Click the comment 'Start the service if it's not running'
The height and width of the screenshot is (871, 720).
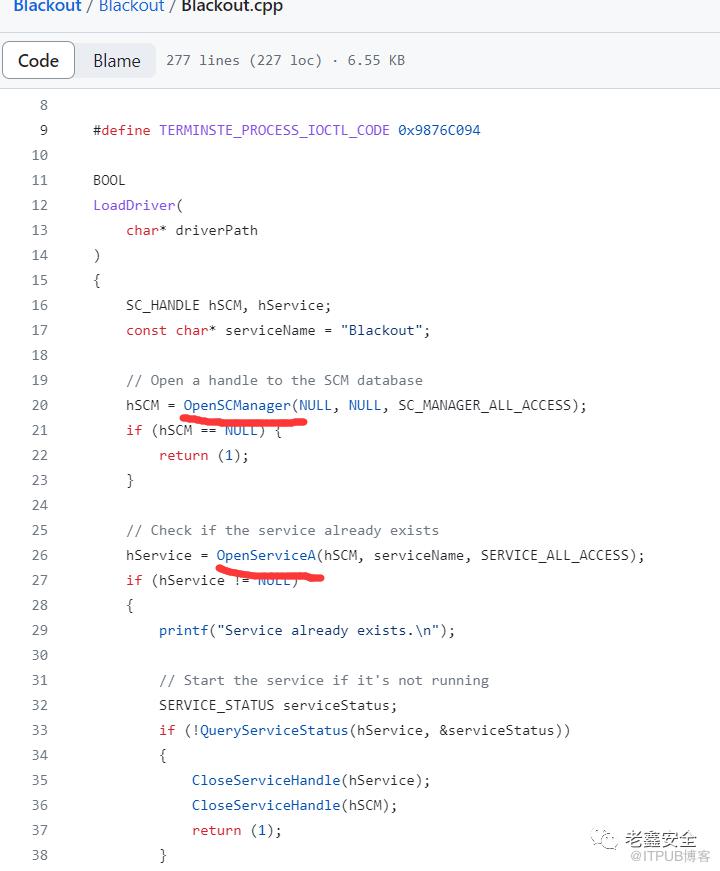click(x=324, y=680)
